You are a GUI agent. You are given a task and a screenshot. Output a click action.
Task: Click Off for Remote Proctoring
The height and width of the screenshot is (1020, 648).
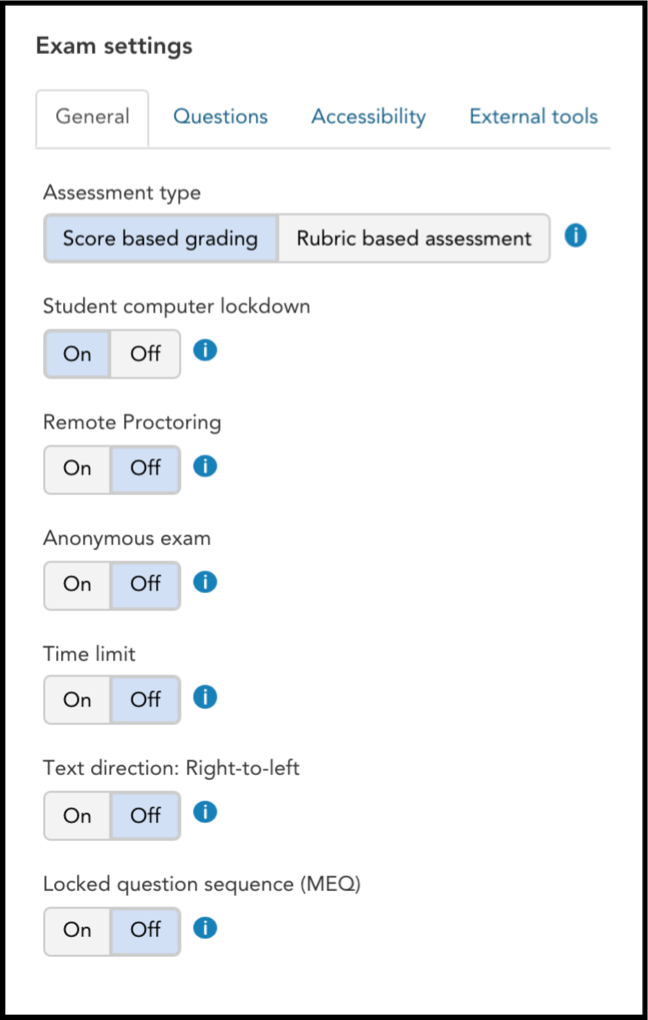pos(145,469)
